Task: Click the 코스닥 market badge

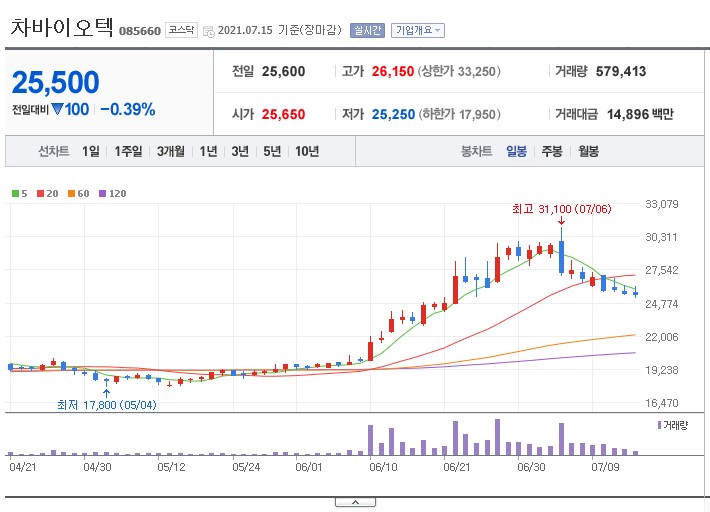Action: click(181, 30)
